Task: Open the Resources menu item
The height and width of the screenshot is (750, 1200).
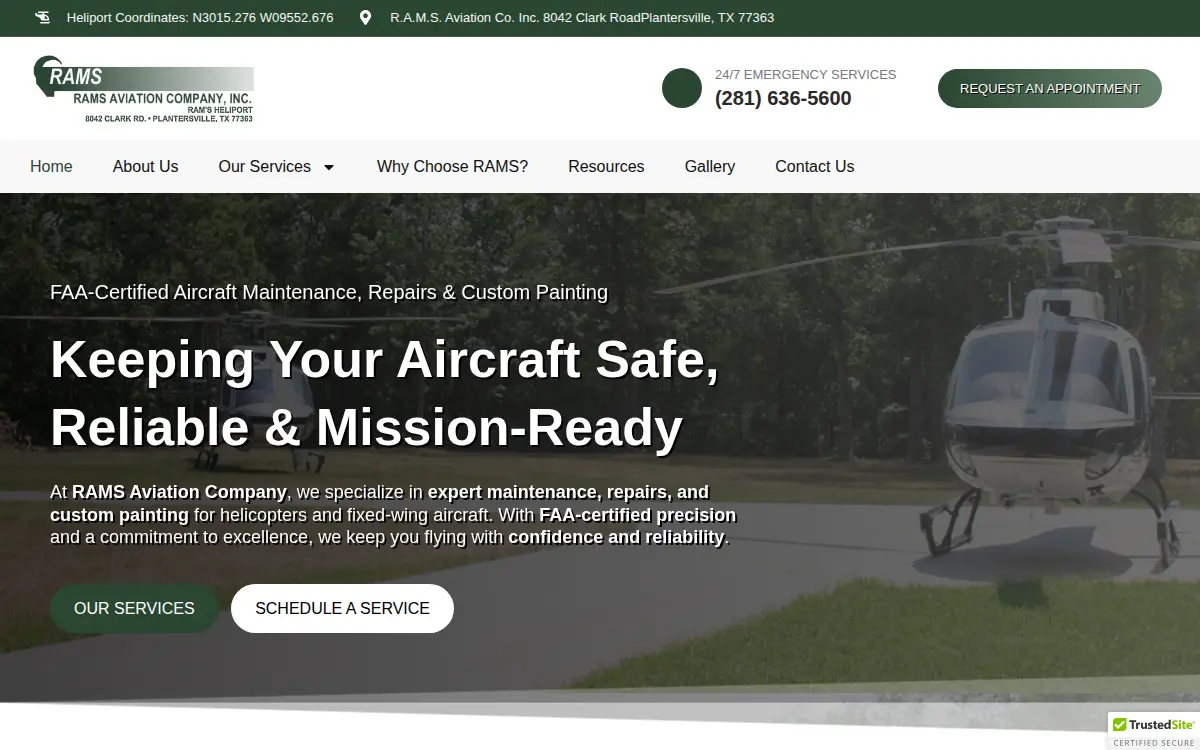Action: [x=606, y=167]
